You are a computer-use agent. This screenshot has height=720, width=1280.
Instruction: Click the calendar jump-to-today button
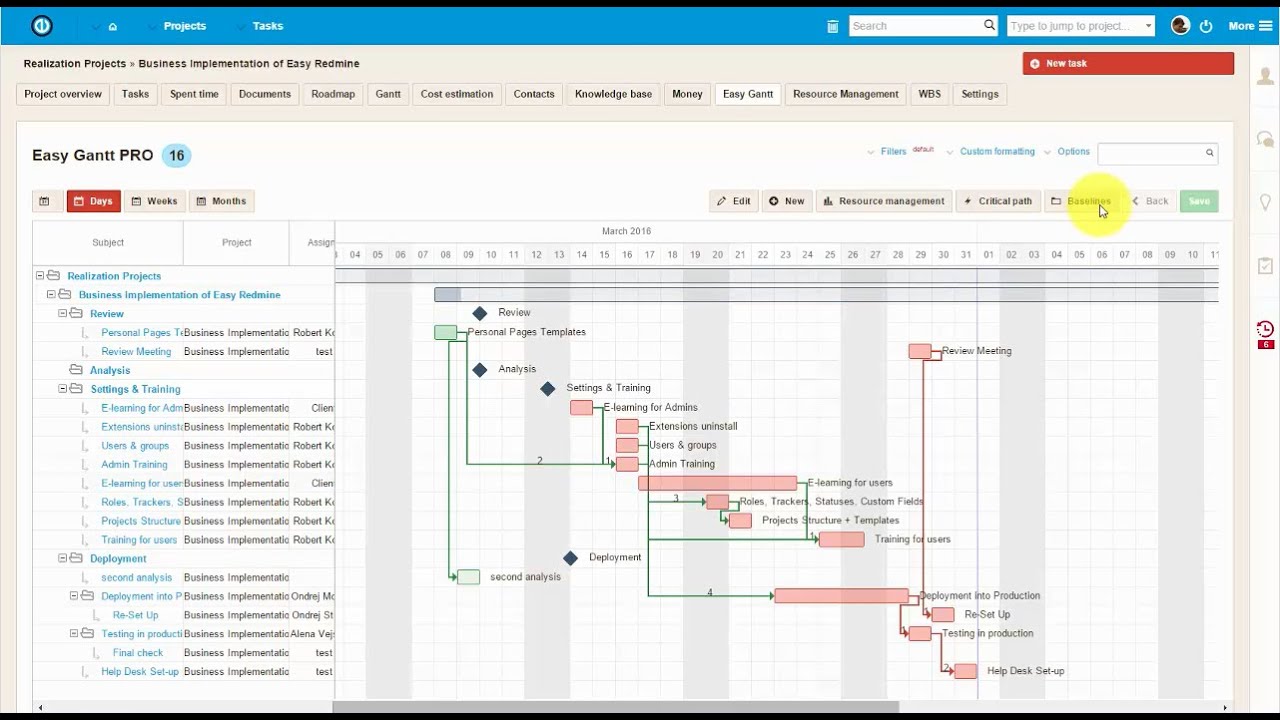tap(44, 201)
